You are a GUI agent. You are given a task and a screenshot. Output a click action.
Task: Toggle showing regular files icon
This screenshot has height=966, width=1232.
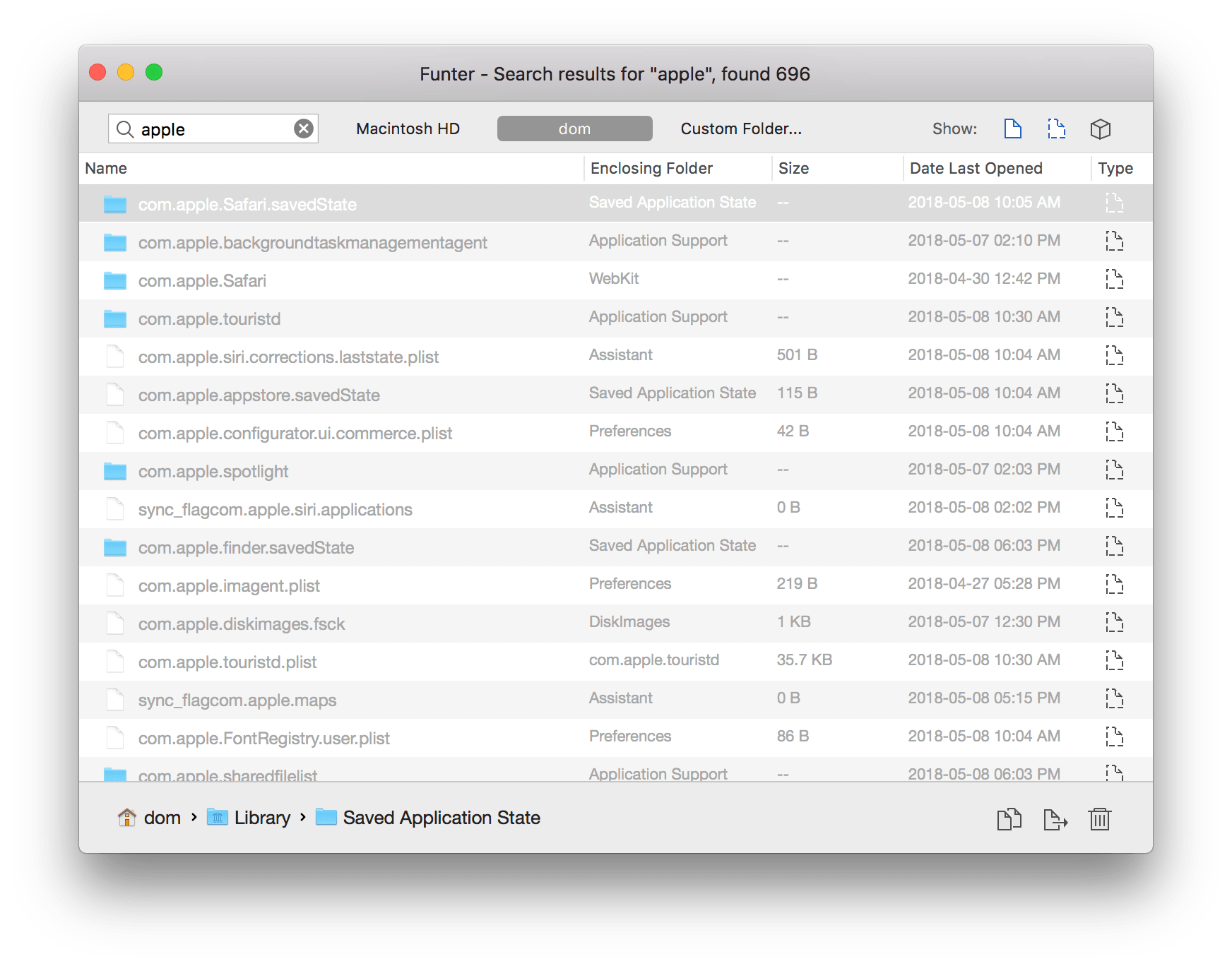[x=1013, y=129]
